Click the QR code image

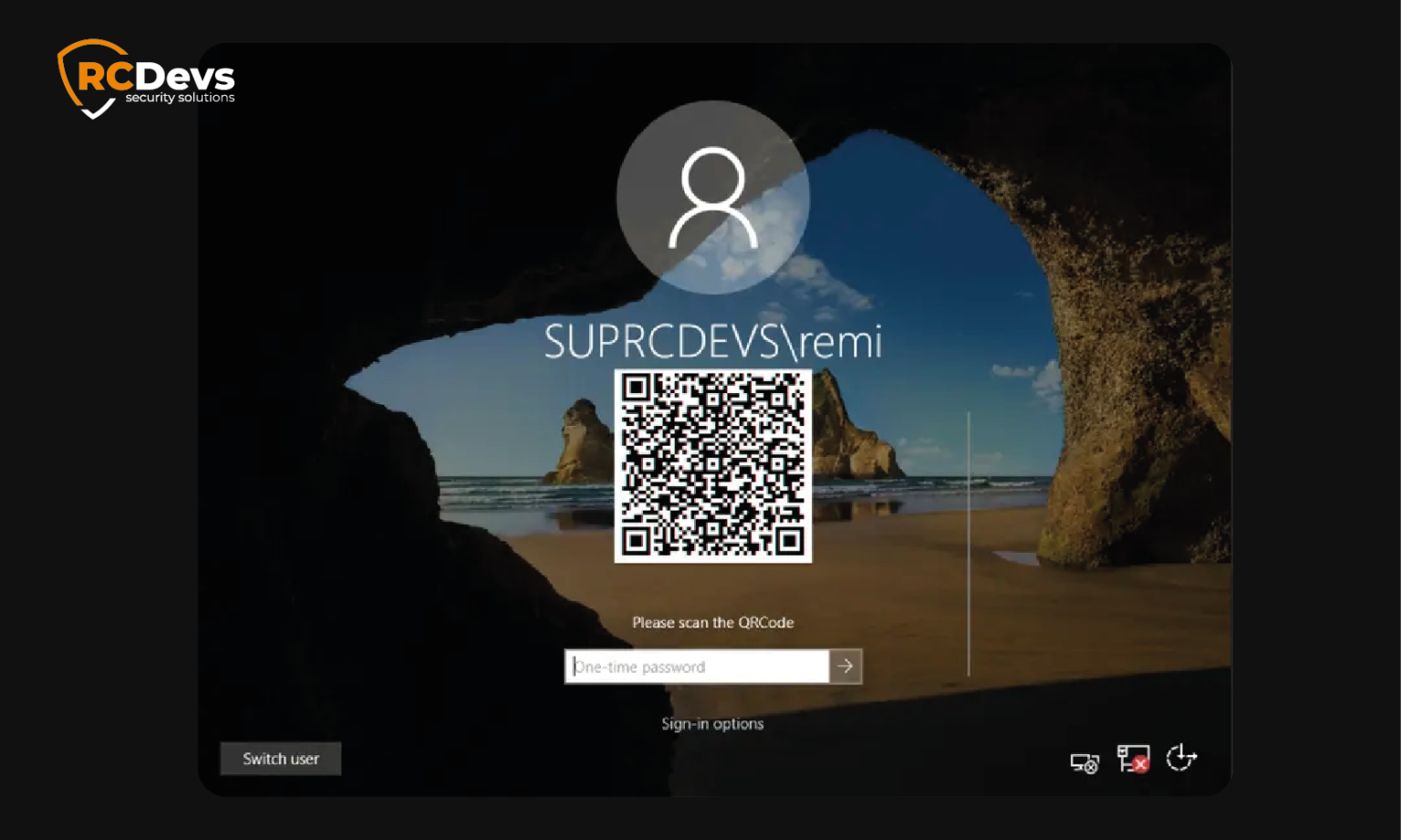click(x=712, y=468)
